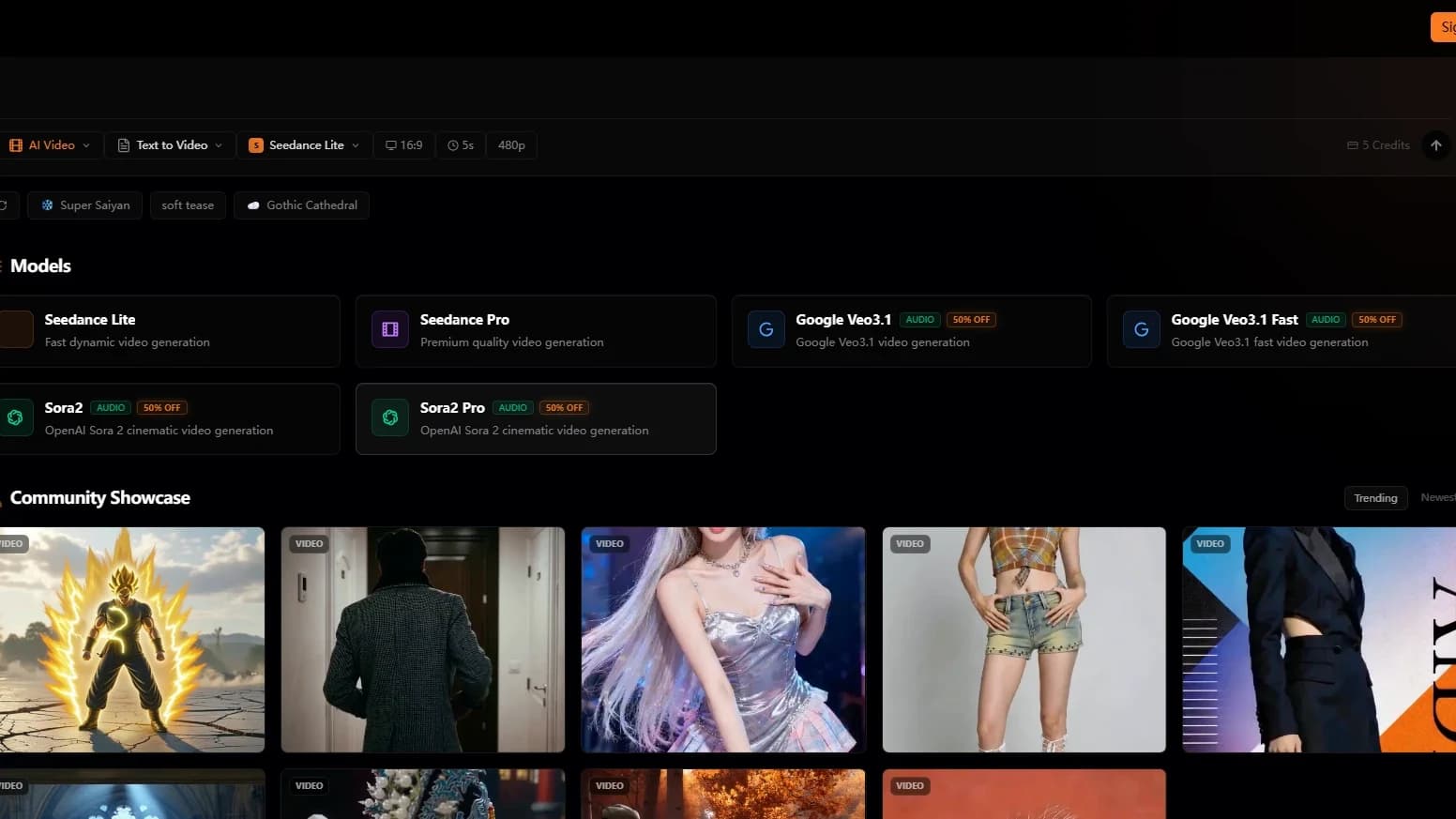Select the 480p resolution option
Viewport: 1456px width, 819px height.
click(x=510, y=144)
